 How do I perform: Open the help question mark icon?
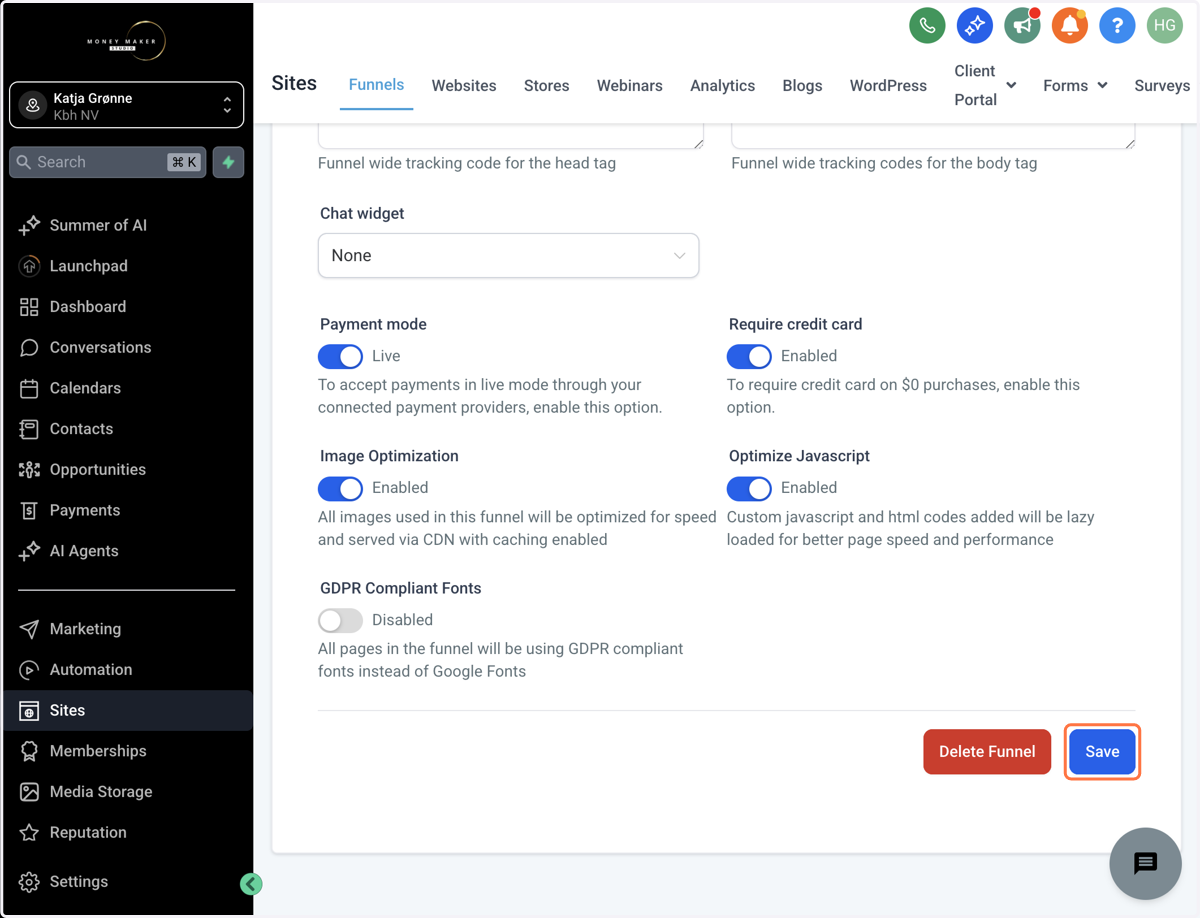coord(1117,26)
